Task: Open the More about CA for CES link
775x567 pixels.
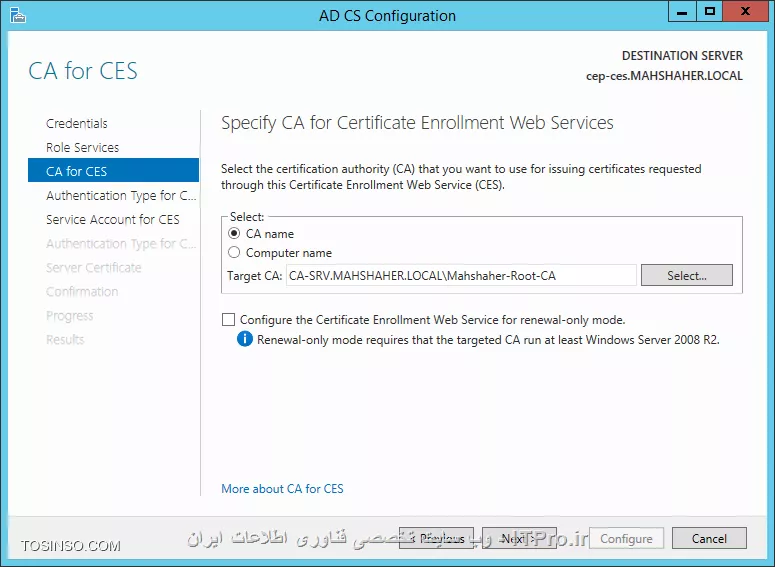Action: [x=282, y=488]
